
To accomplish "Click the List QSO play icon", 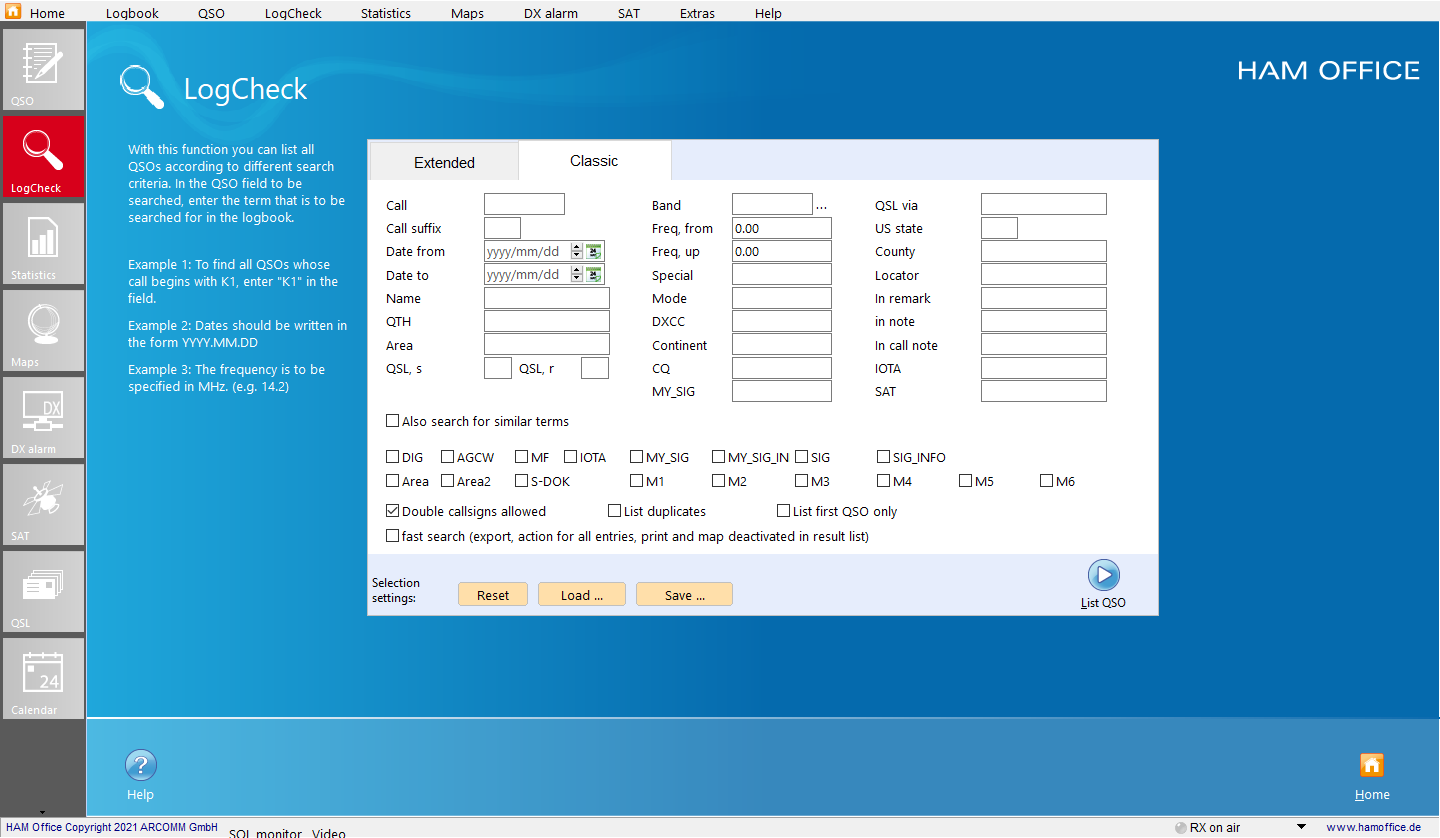I will [1104, 575].
